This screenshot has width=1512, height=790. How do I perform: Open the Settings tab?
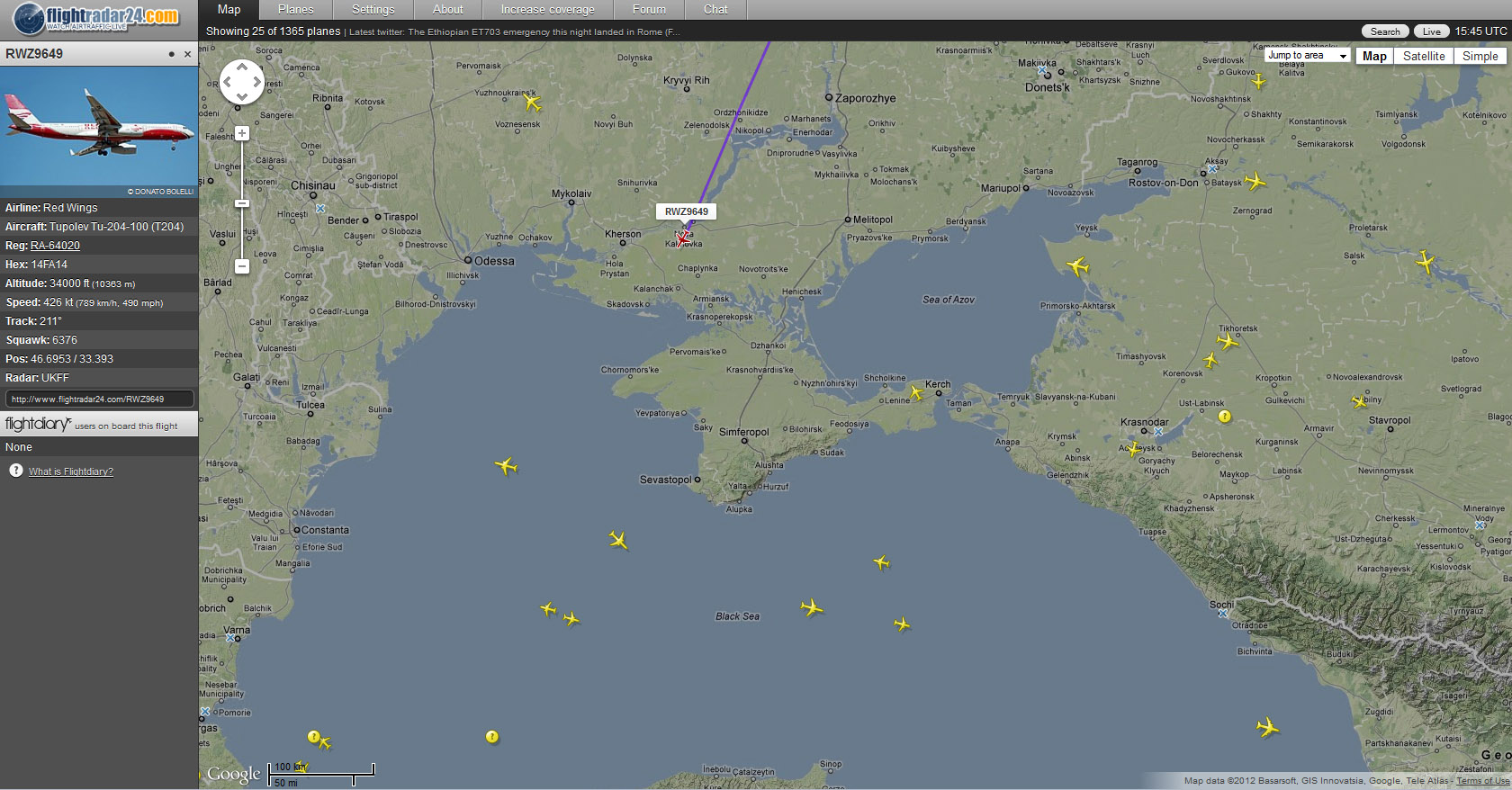click(373, 10)
